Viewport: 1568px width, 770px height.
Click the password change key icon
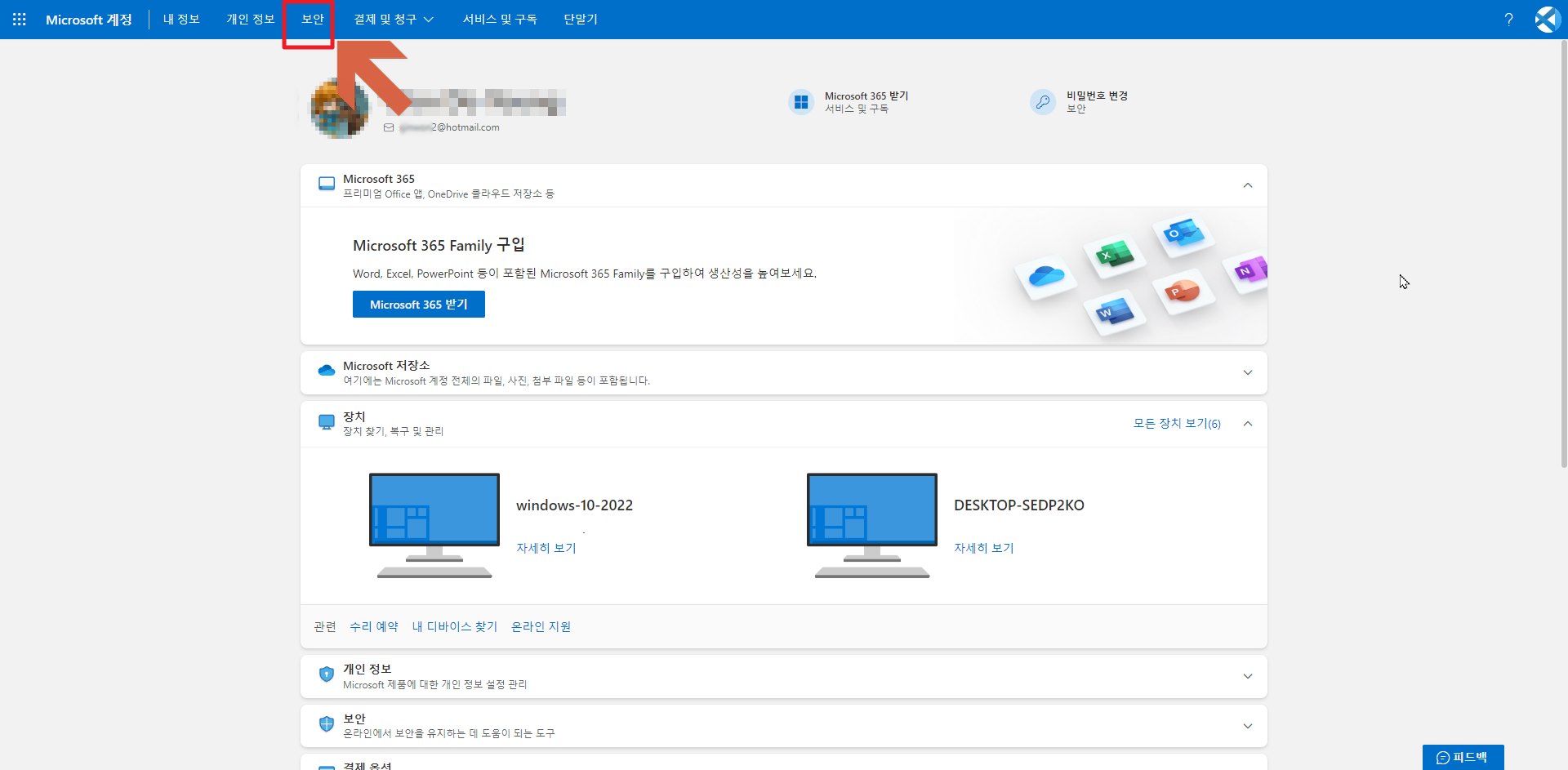point(1043,102)
